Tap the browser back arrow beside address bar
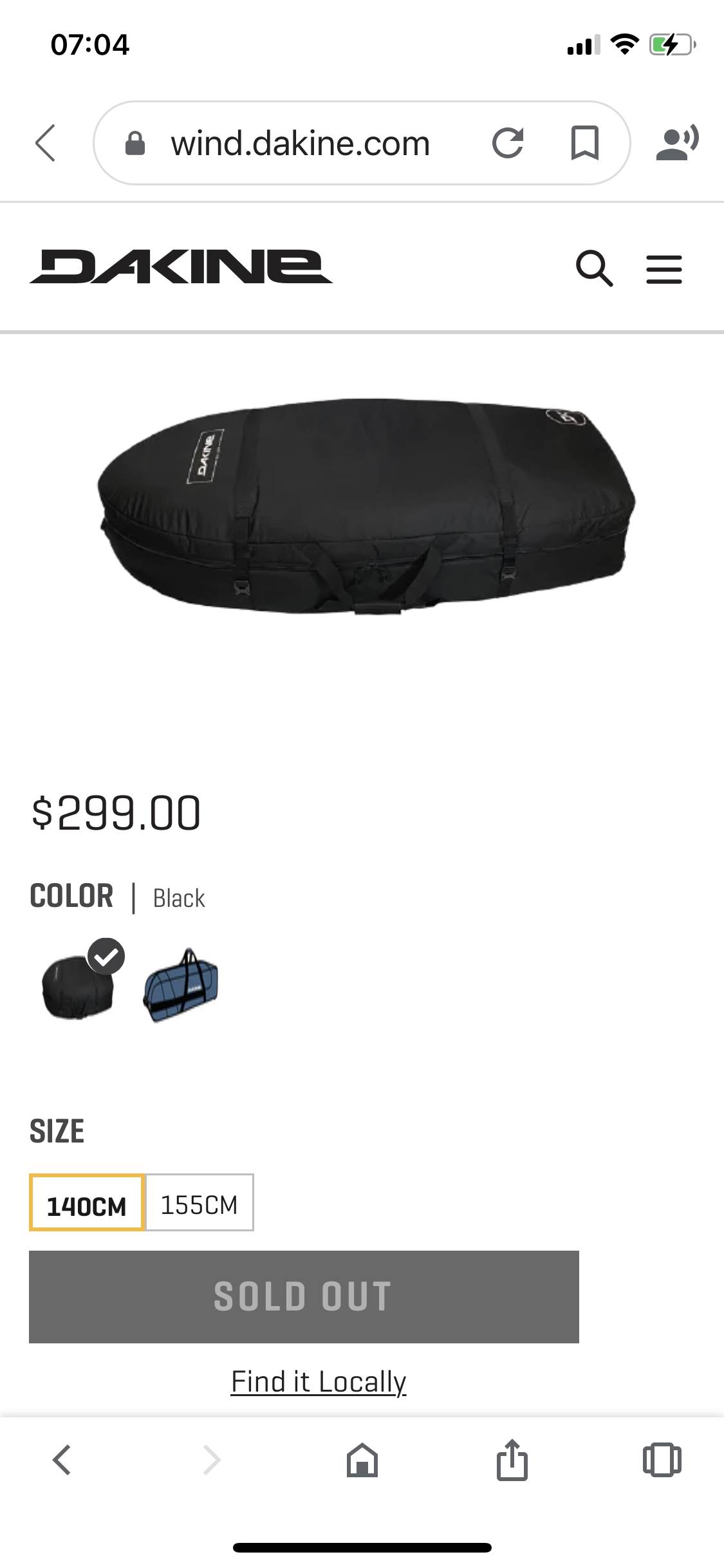The image size is (724, 1568). 46,143
